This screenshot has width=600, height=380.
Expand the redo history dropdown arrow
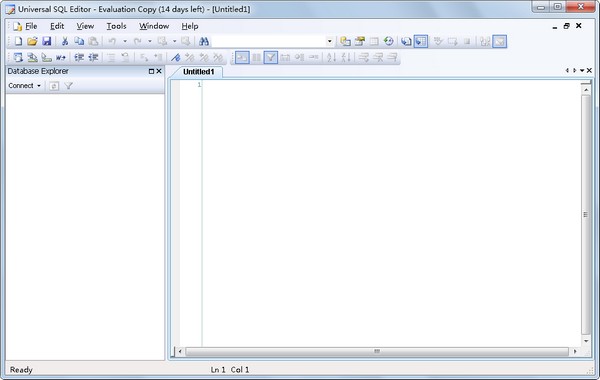pos(150,41)
